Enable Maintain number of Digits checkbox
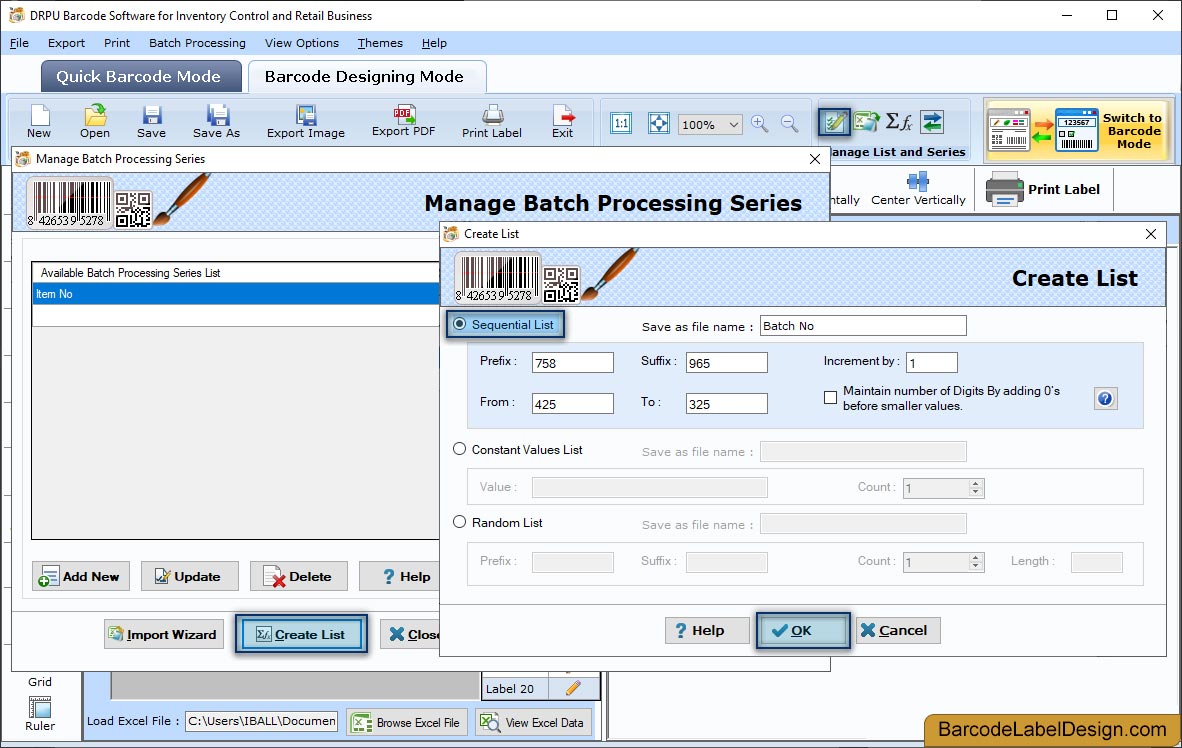This screenshot has height=748, width=1182. [x=830, y=397]
